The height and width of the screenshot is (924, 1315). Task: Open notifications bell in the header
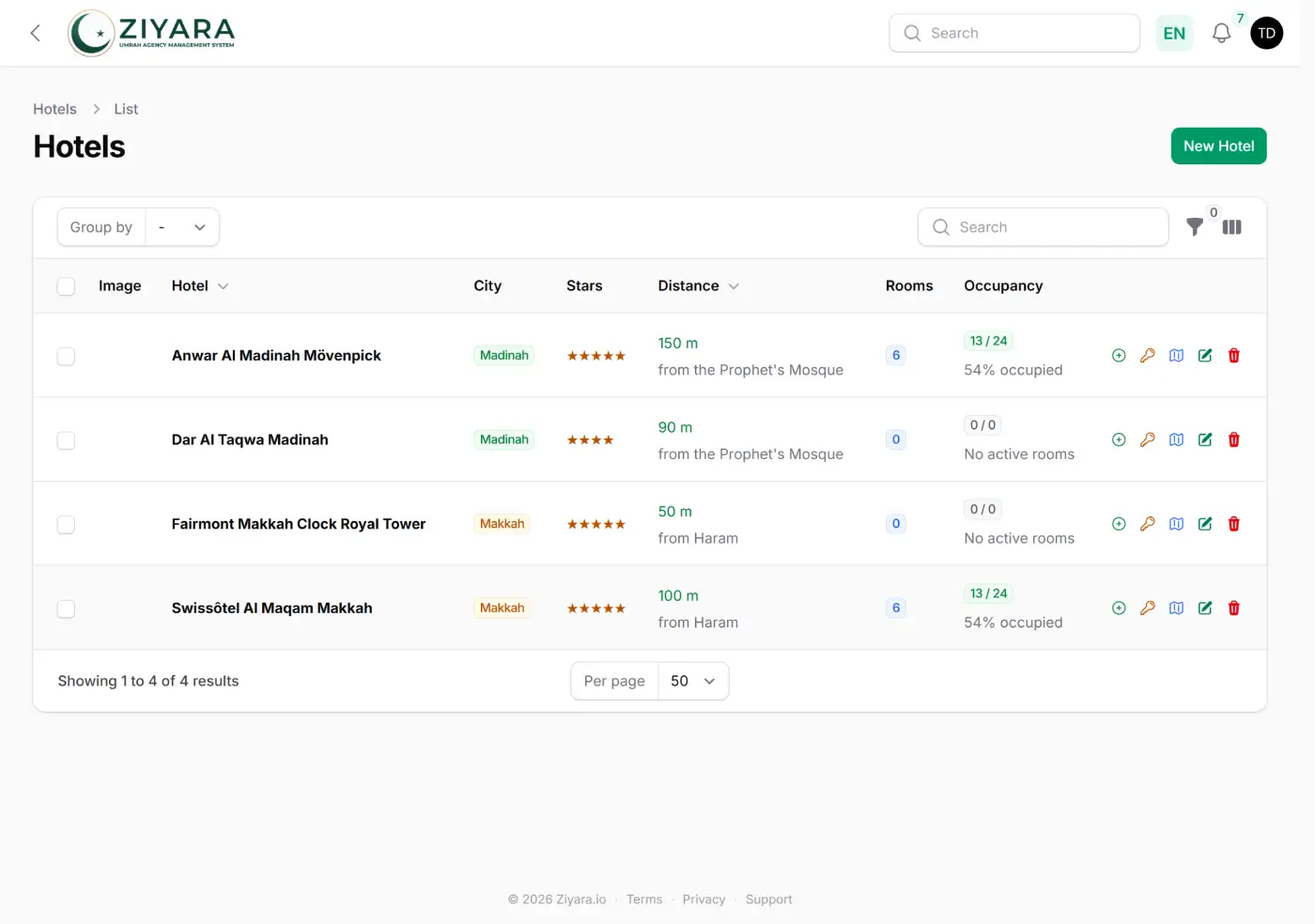point(1221,34)
